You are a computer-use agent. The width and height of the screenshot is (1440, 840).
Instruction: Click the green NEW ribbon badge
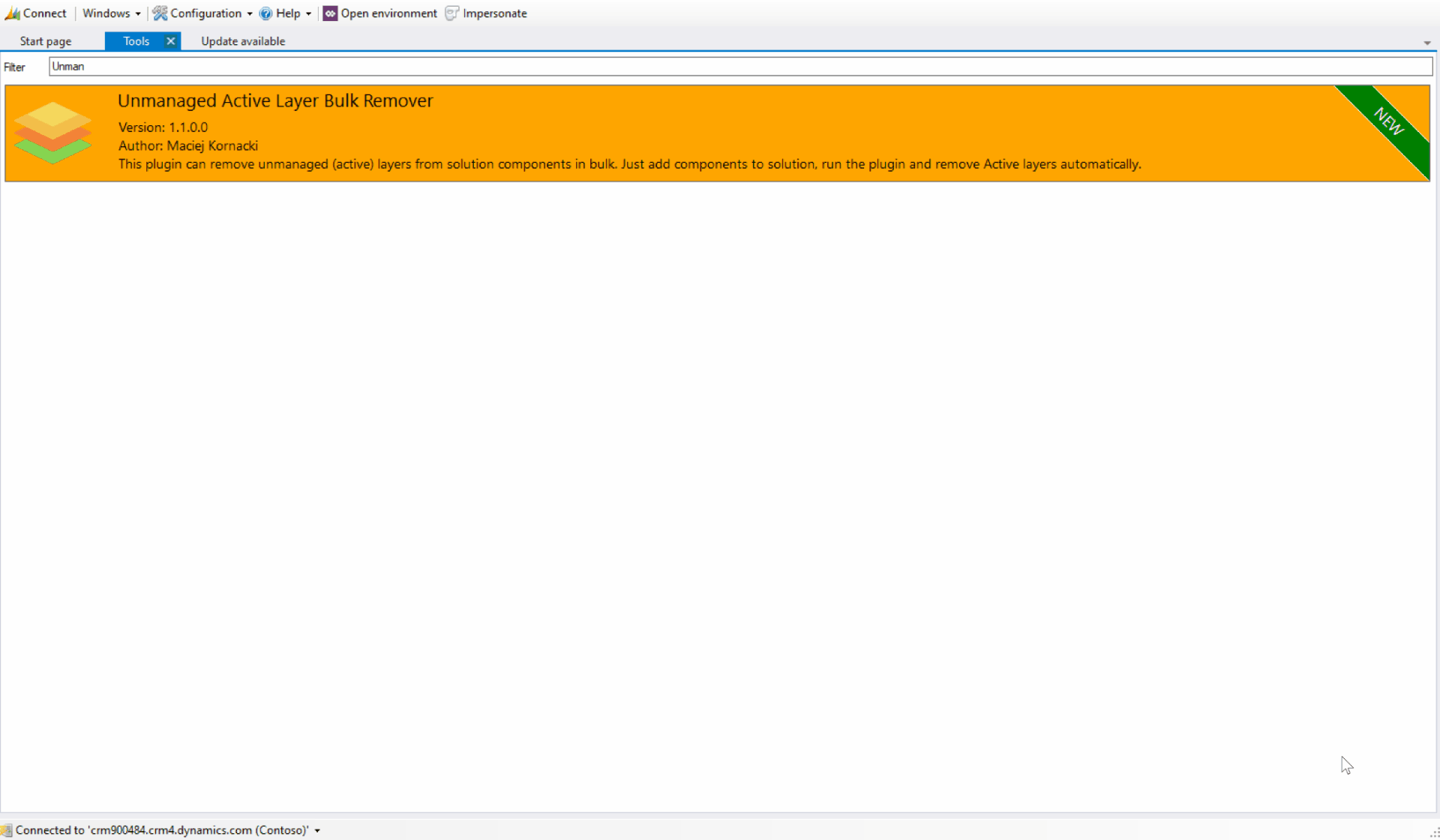pos(1390,121)
